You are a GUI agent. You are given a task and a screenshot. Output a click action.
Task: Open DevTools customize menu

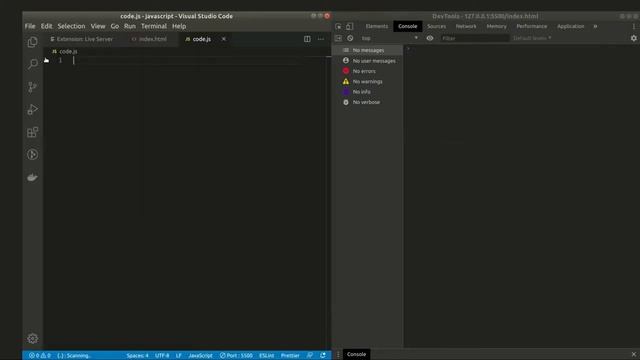(x=633, y=26)
